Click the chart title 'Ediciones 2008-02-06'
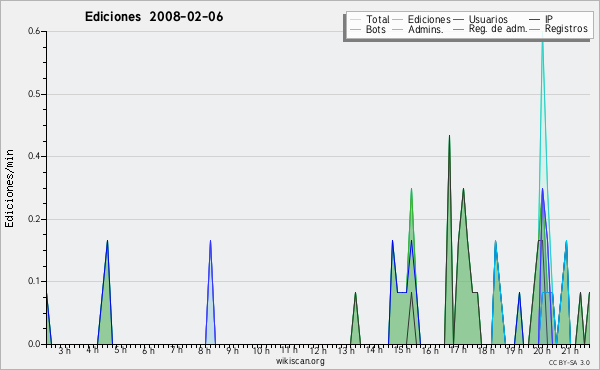600x370 pixels. coord(154,17)
